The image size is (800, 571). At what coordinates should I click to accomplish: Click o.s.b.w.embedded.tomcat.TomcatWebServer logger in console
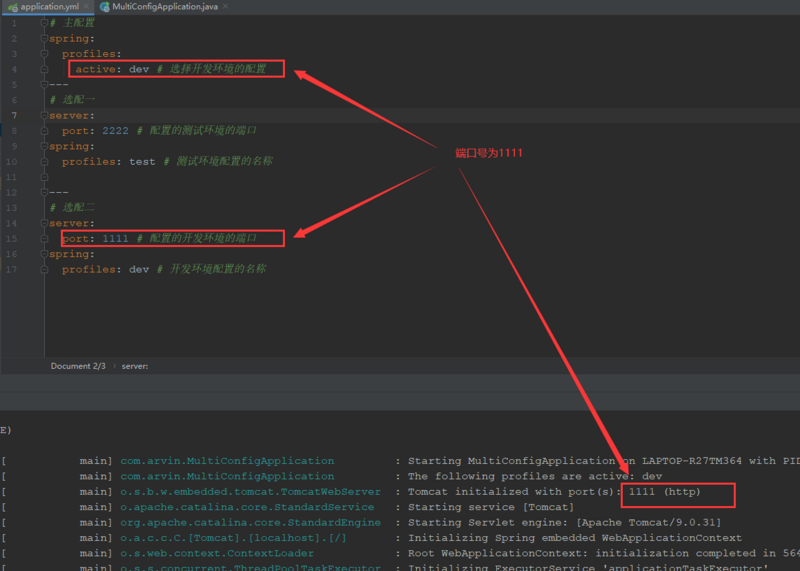251,492
